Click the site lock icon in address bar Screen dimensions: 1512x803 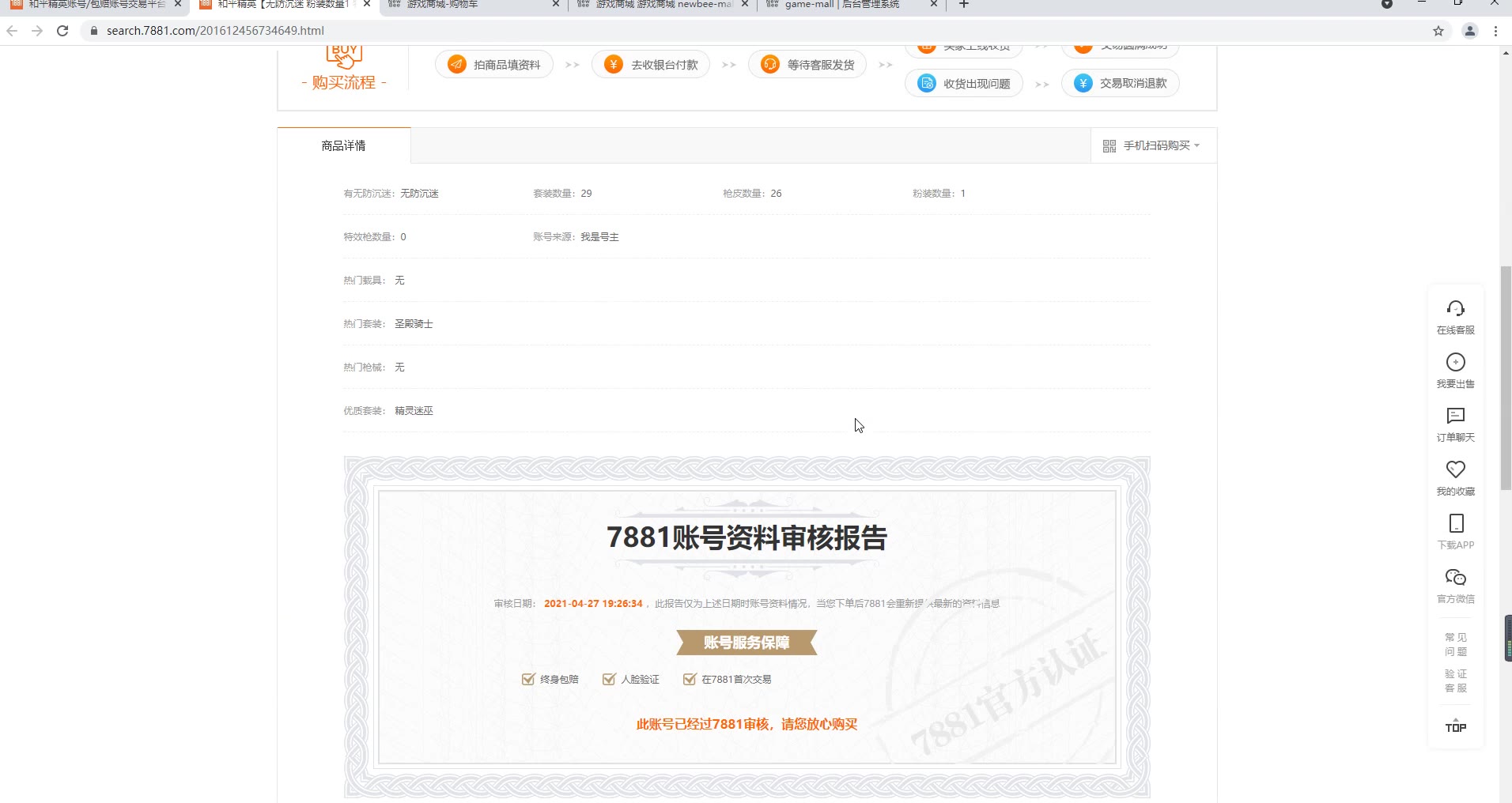tap(94, 31)
